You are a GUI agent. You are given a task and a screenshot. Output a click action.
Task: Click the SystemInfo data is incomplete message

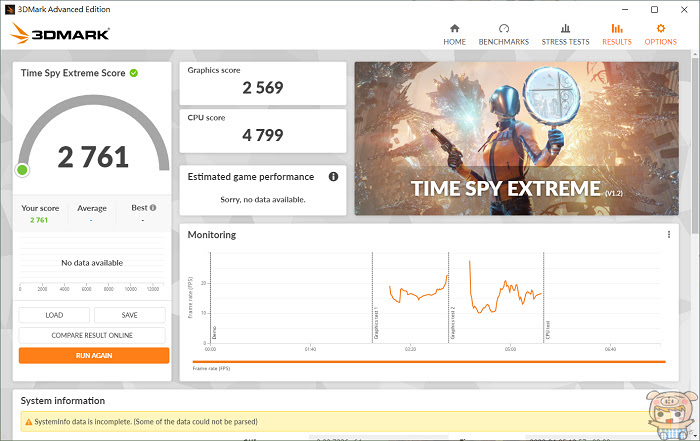click(146, 422)
